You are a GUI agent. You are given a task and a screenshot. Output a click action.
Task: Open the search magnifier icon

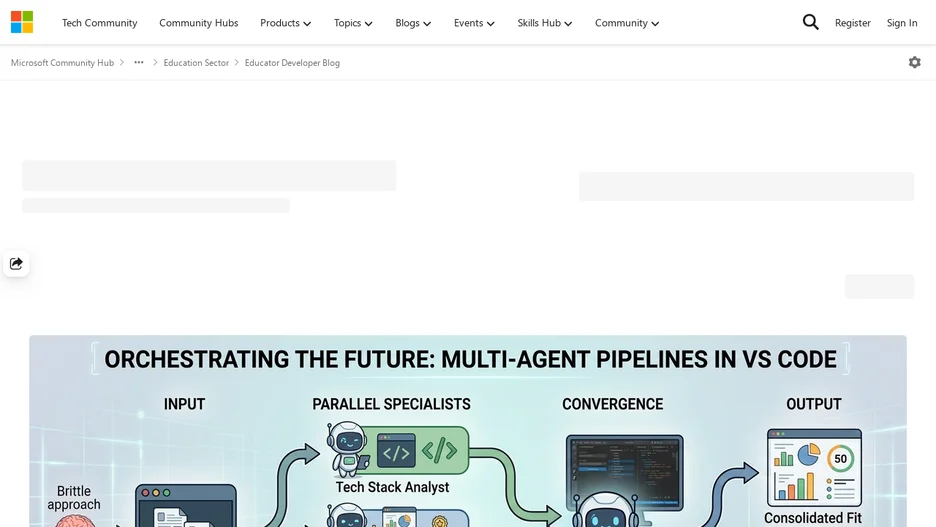810,22
